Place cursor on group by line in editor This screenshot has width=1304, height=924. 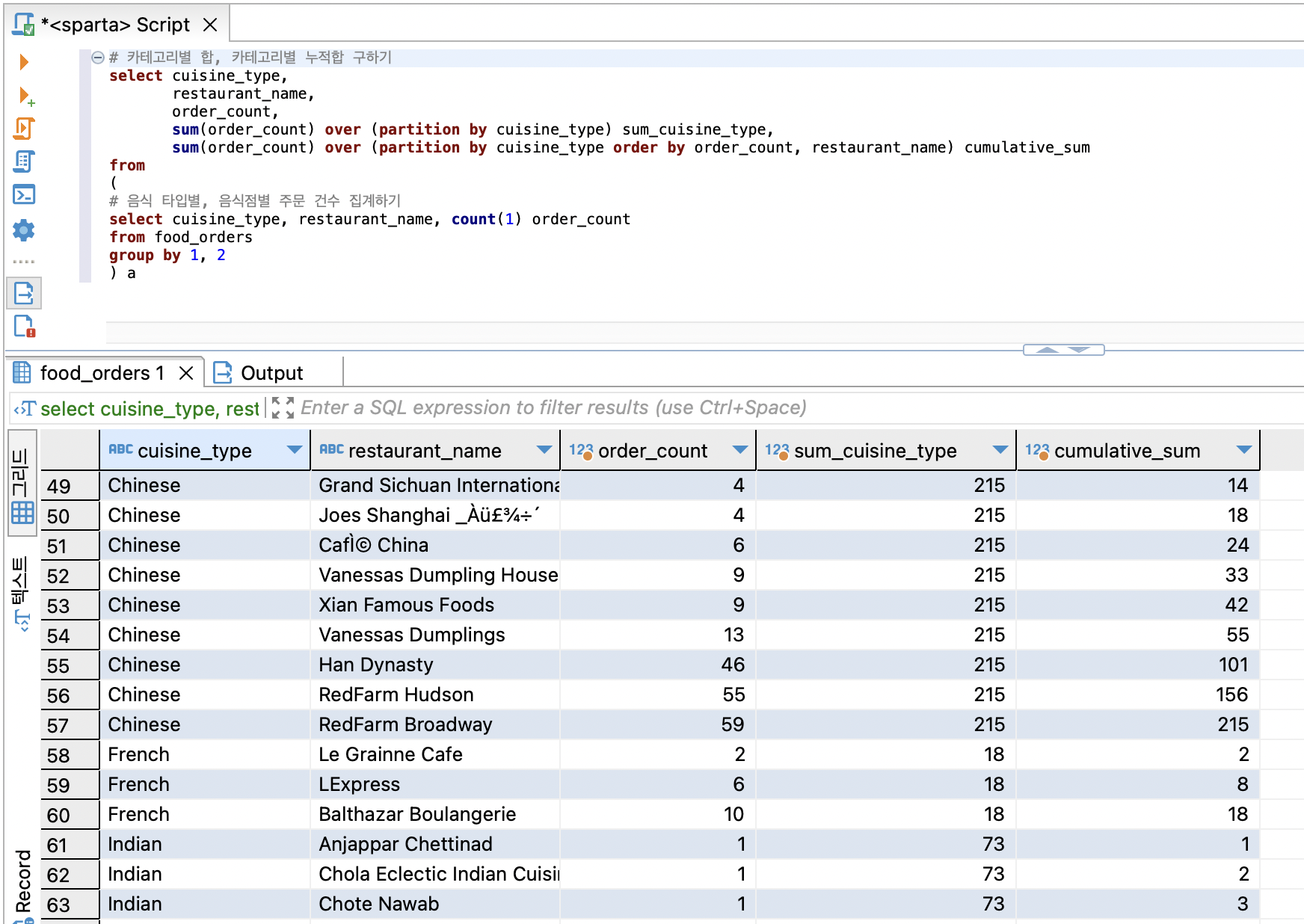coord(167,256)
